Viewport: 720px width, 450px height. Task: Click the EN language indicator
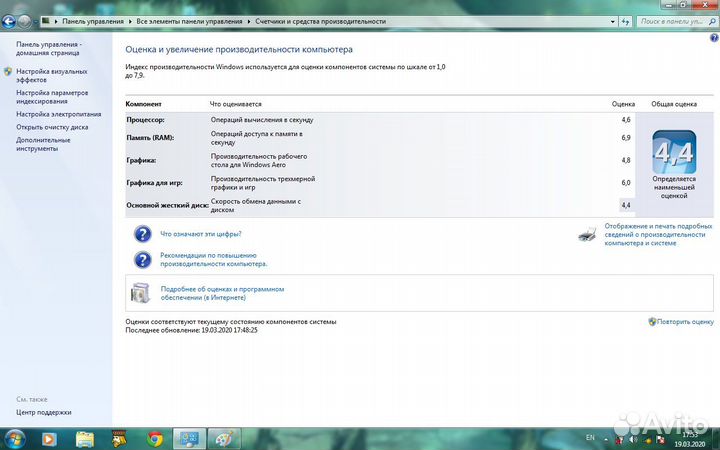tap(590, 438)
